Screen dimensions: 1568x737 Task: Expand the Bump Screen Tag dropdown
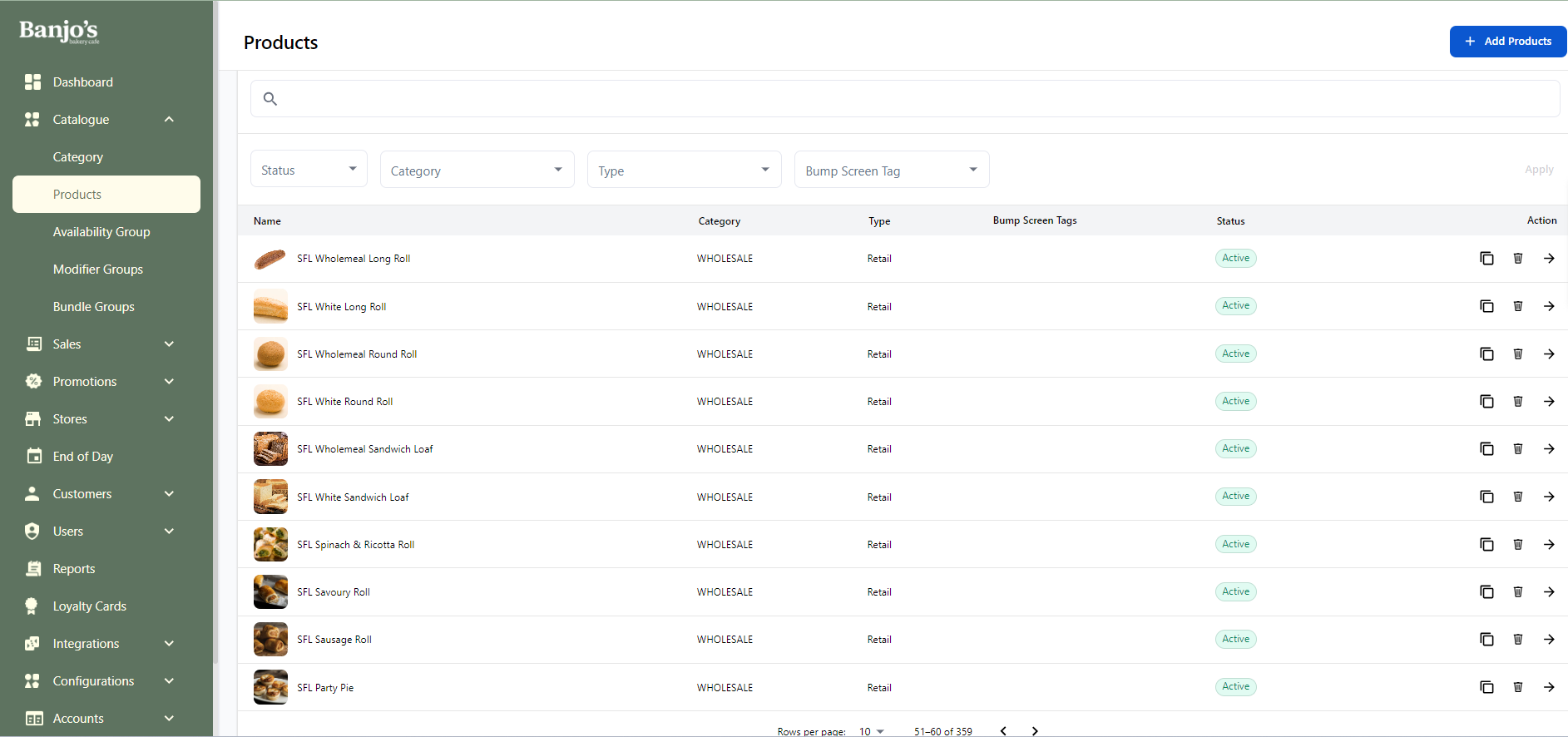(x=891, y=171)
